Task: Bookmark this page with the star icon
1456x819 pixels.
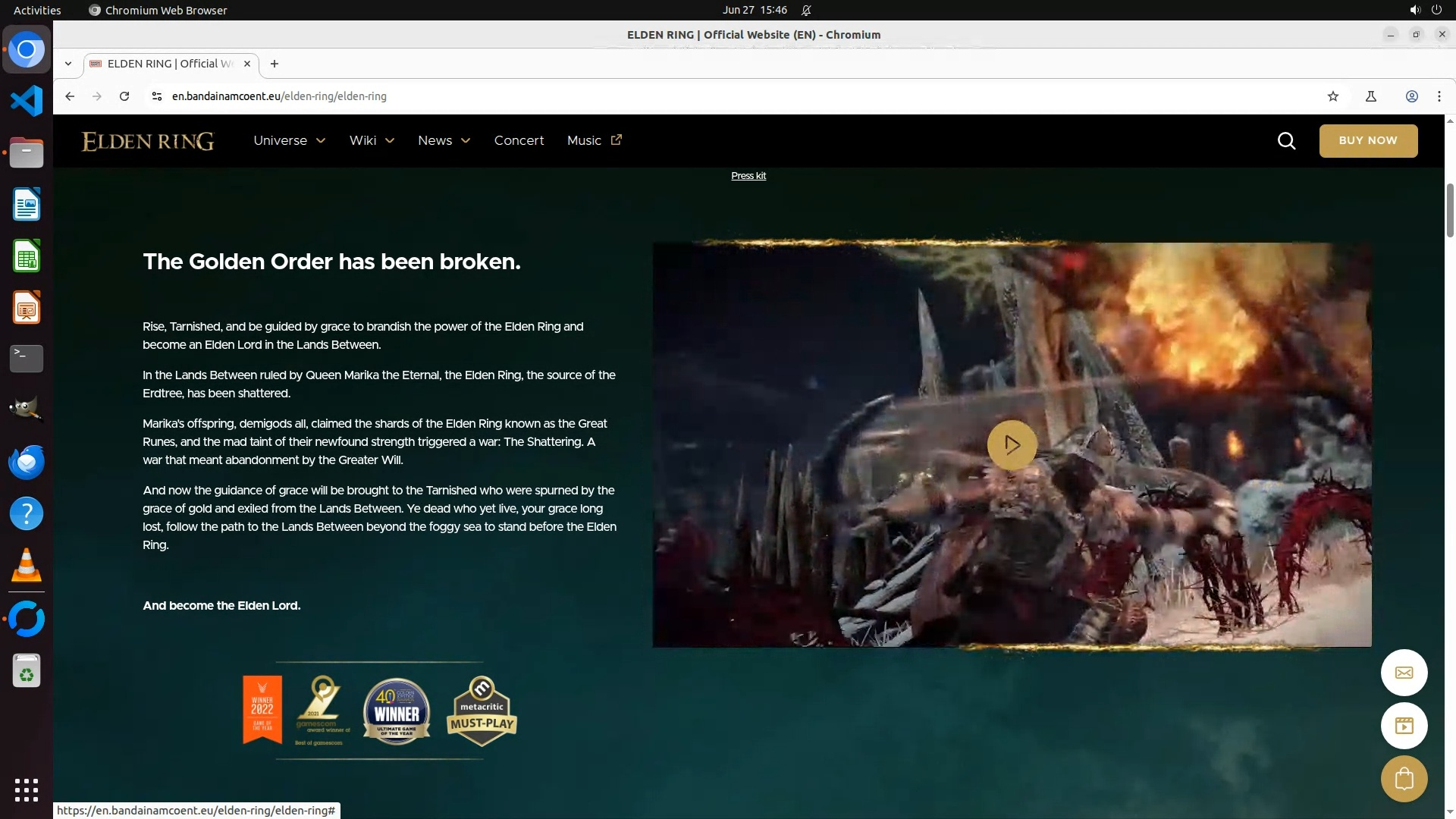Action: 1333,96
